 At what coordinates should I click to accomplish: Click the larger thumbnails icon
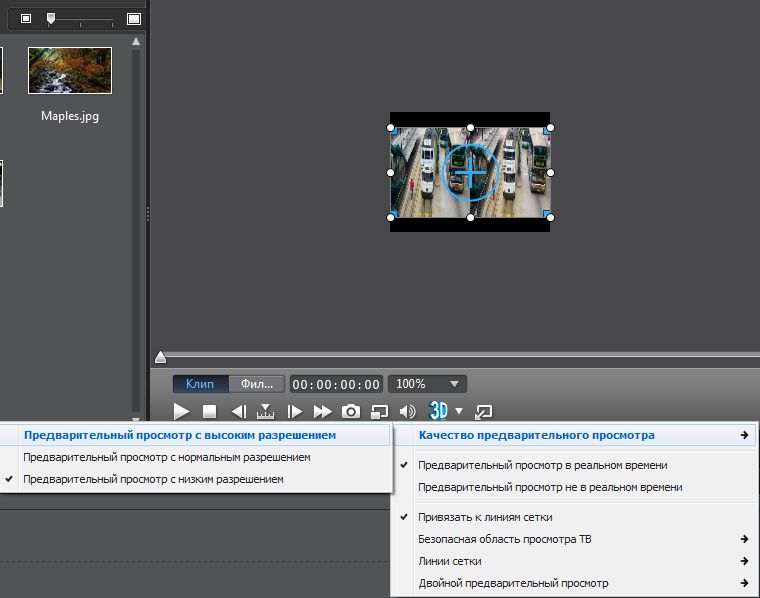coord(134,19)
